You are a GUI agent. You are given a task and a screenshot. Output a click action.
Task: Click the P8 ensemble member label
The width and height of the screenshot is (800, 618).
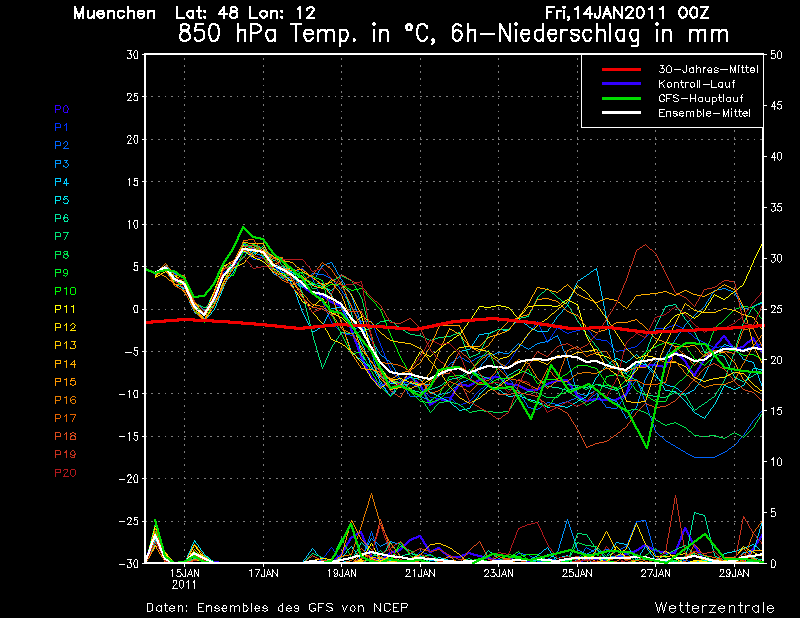pyautogui.click(x=62, y=255)
